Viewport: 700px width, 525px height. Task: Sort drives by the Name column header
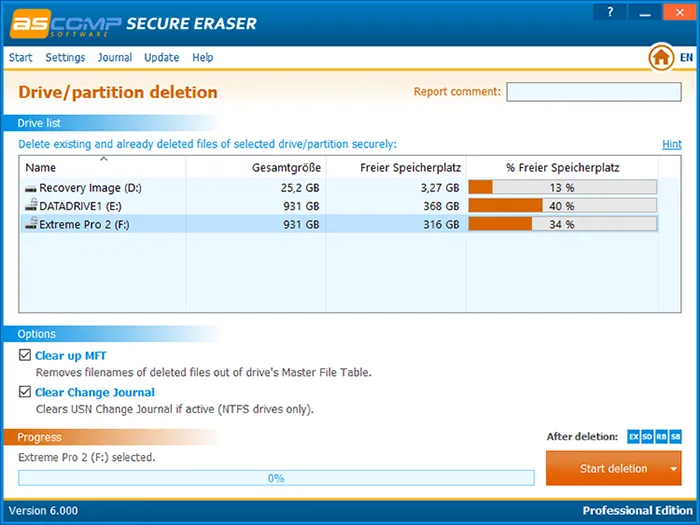click(x=41, y=168)
